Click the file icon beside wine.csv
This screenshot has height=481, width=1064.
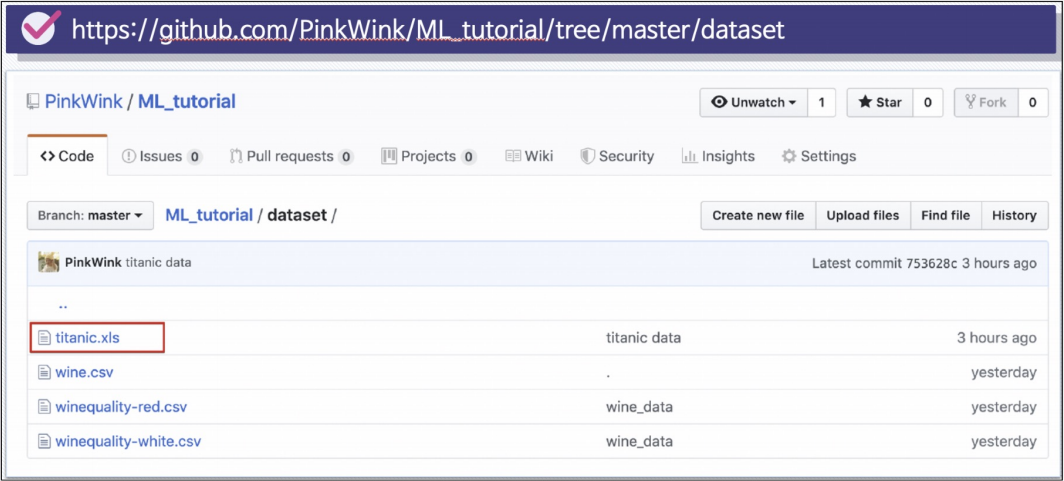tap(44, 372)
